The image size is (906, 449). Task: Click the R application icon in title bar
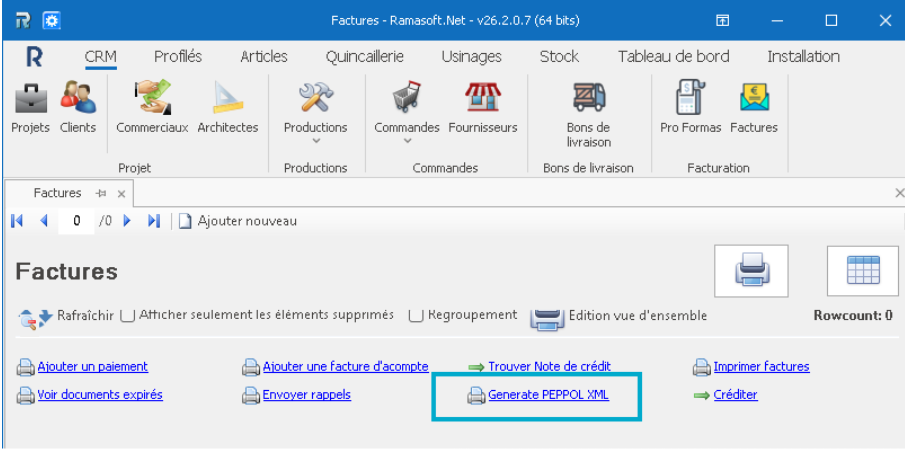(x=23, y=21)
